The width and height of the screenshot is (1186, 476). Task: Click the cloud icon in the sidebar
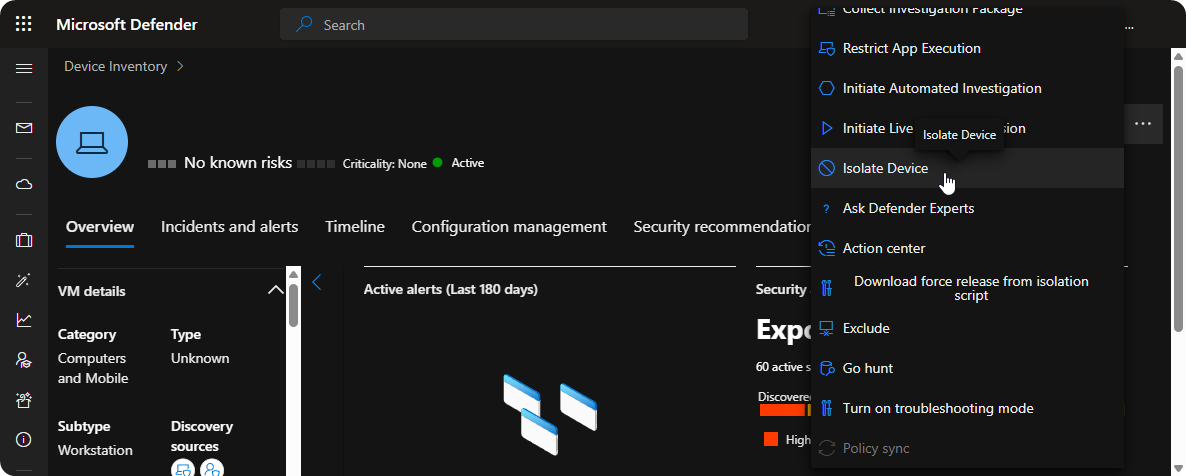24,184
